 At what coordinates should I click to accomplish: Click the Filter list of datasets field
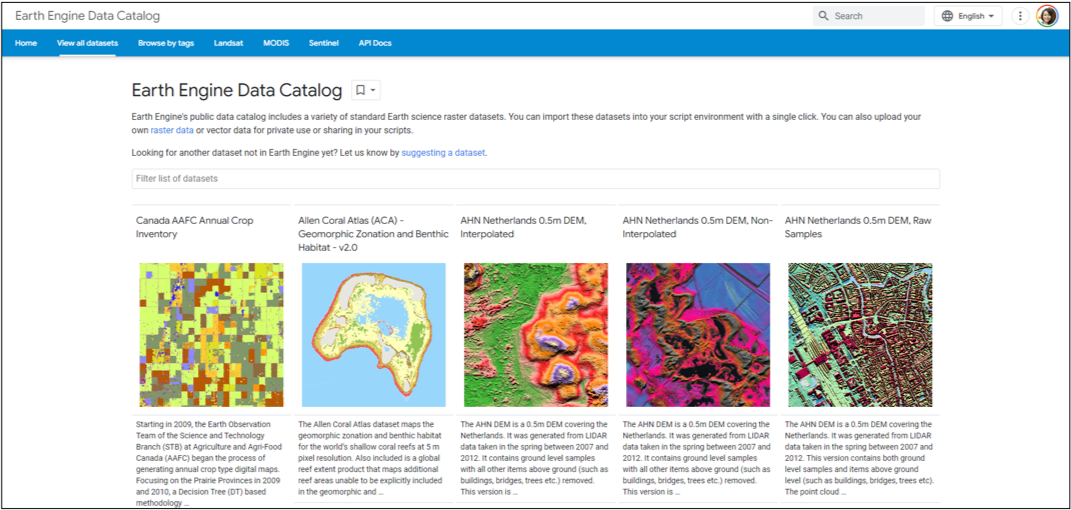pos(535,178)
